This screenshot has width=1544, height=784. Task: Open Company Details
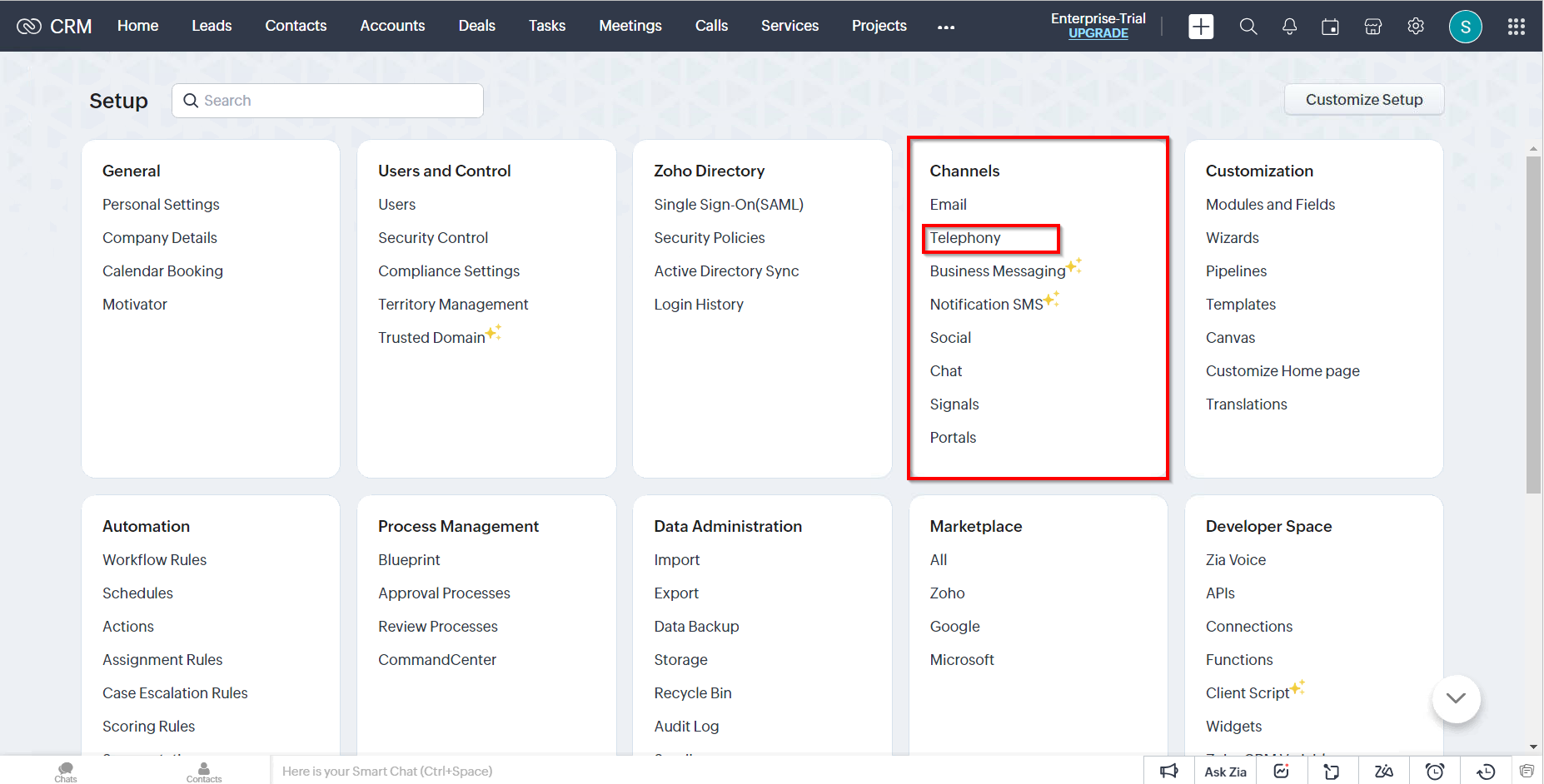160,238
